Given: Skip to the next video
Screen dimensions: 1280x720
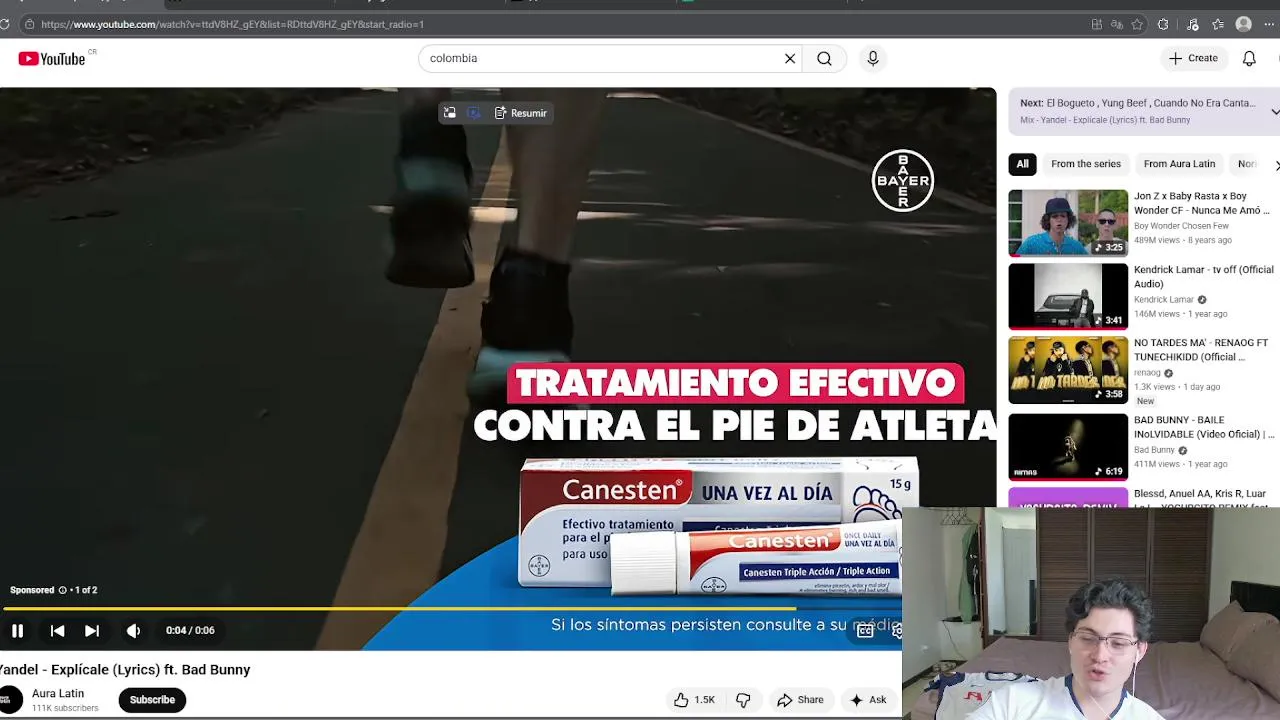Looking at the screenshot, I should click(92, 631).
